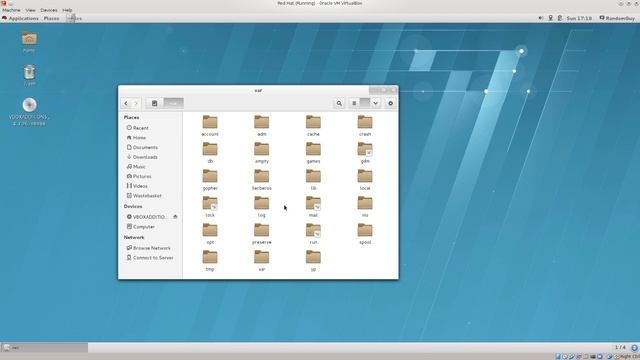The height and width of the screenshot is (360, 640).
Task: Open VirtualBox Machine menu
Action: [x=11, y=10]
